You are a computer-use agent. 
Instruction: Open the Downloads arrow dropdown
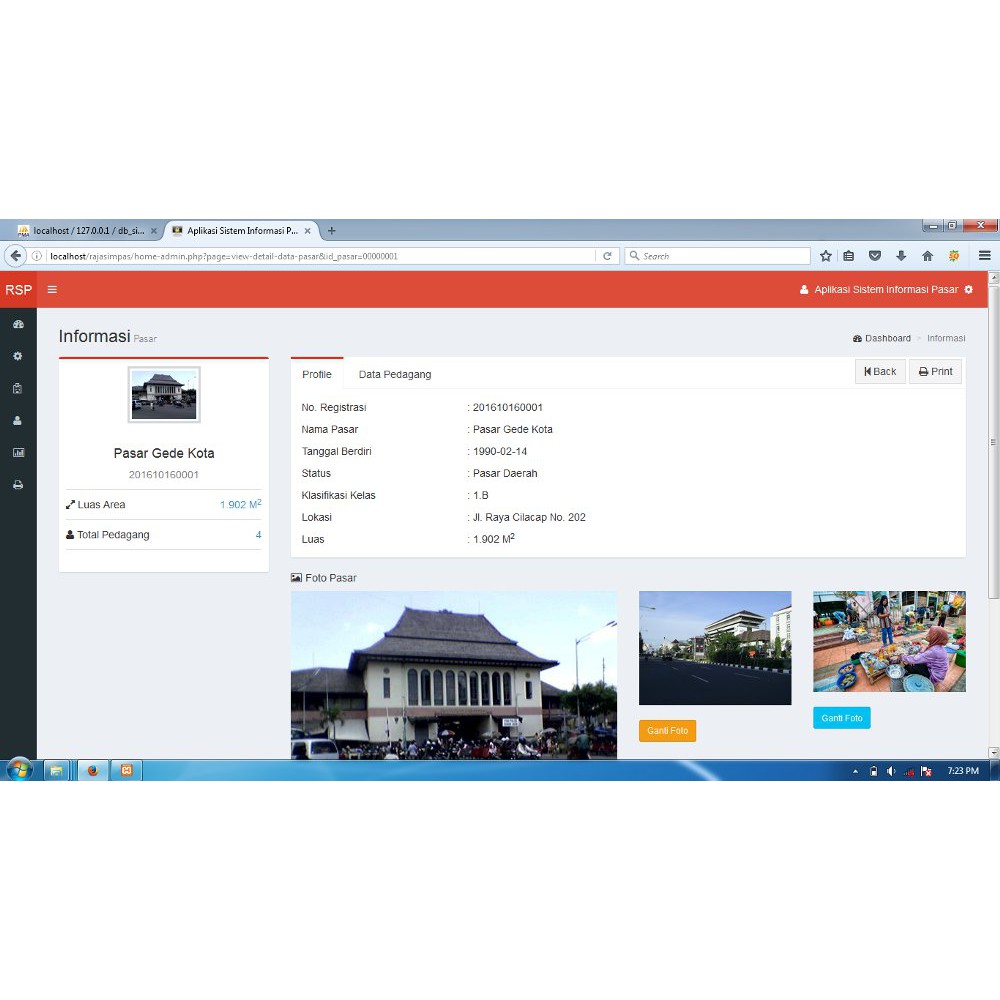pos(899,255)
